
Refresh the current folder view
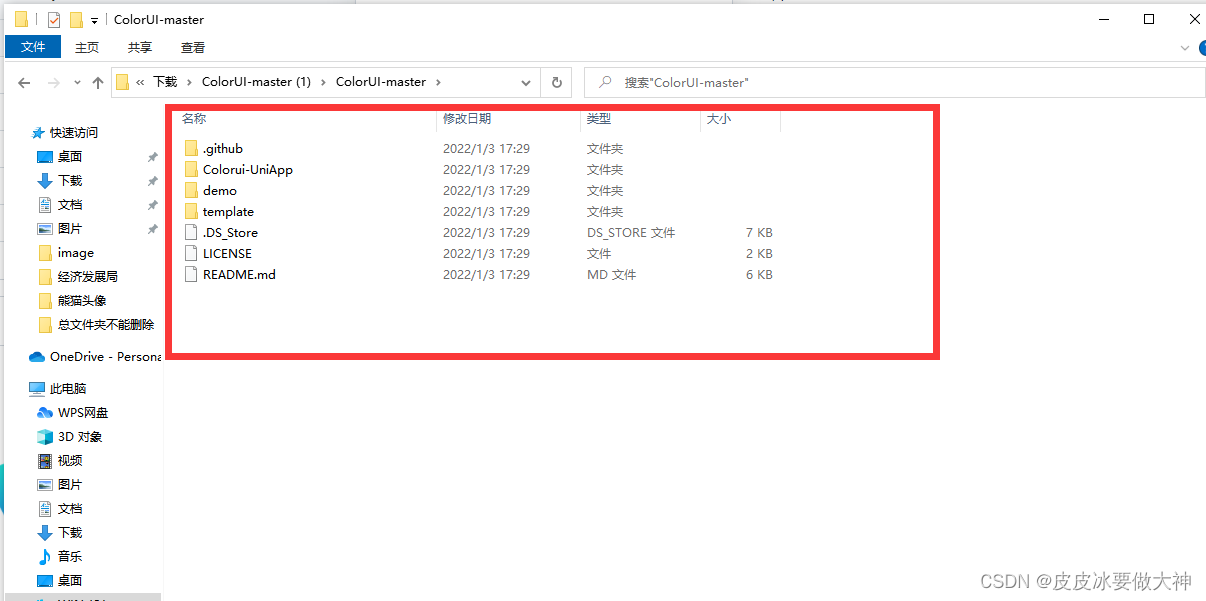[557, 83]
